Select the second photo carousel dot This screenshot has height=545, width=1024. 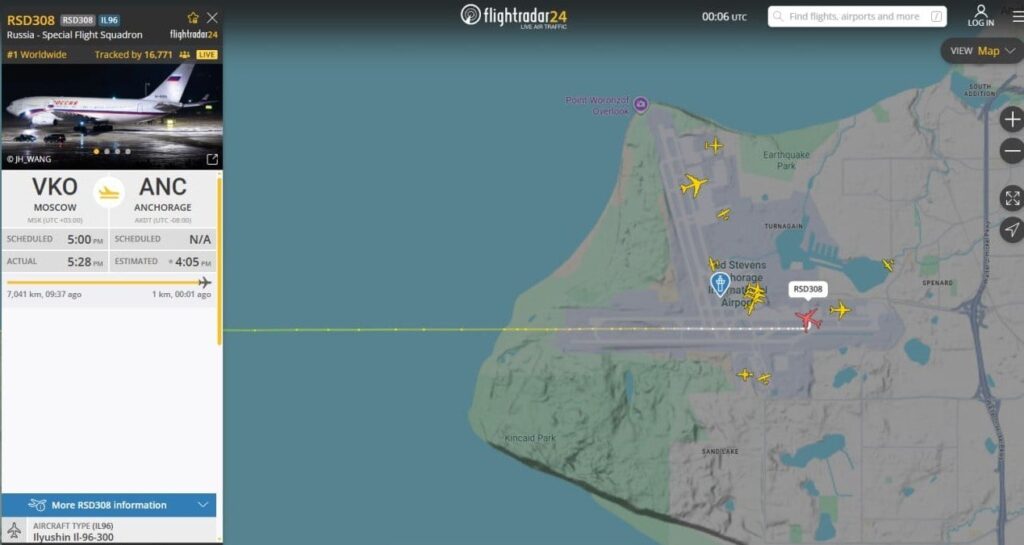pyautogui.click(x=107, y=151)
